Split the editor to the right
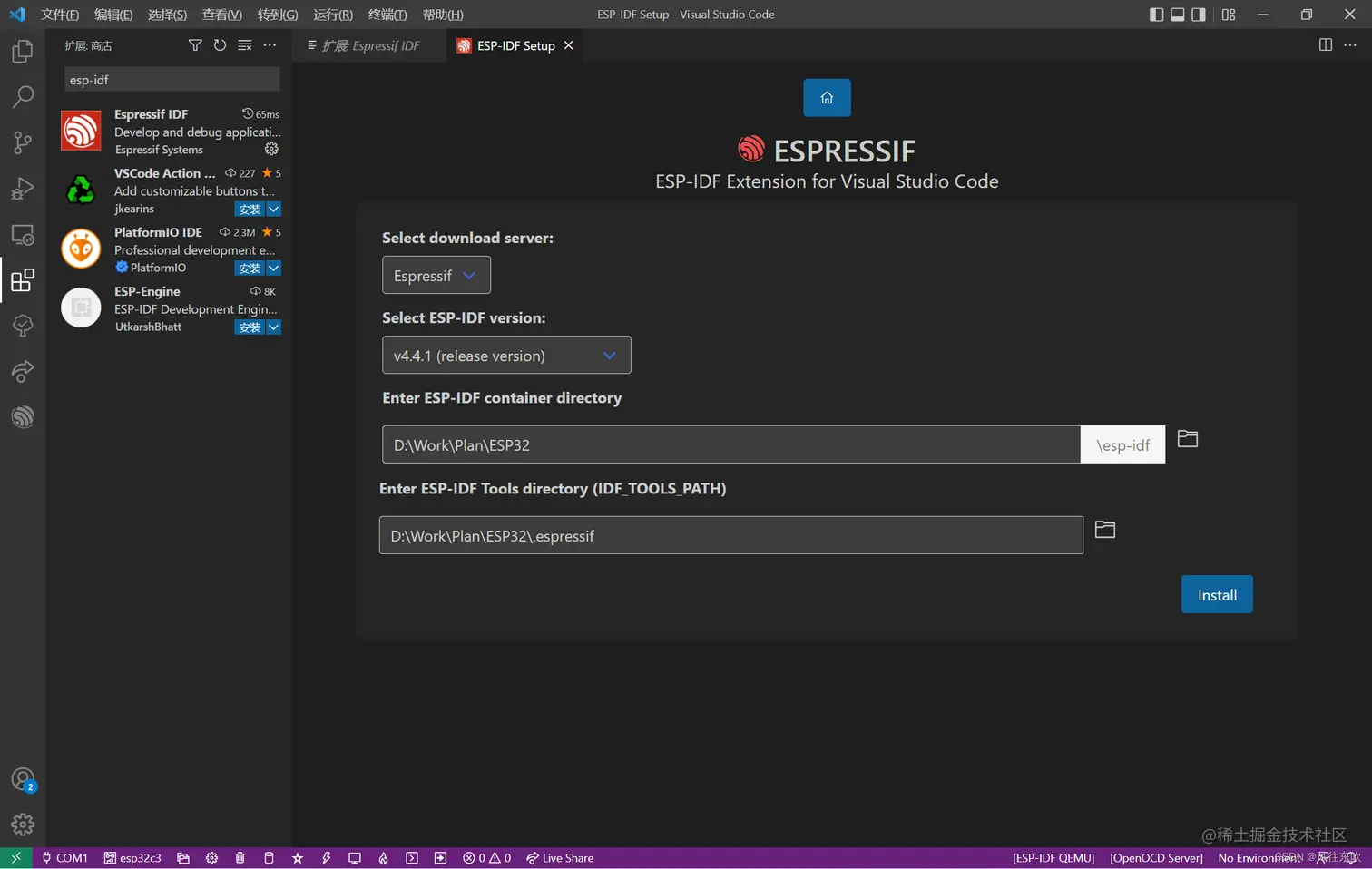 1326,45
